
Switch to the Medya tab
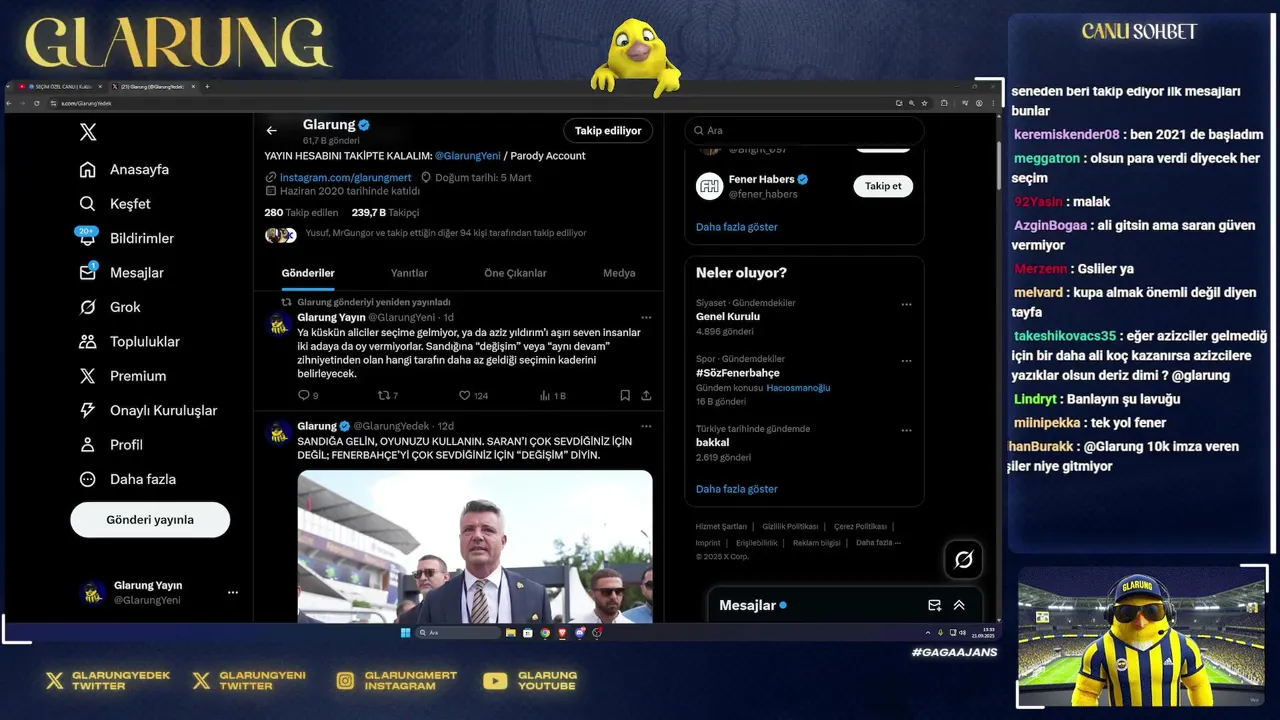[x=619, y=273]
